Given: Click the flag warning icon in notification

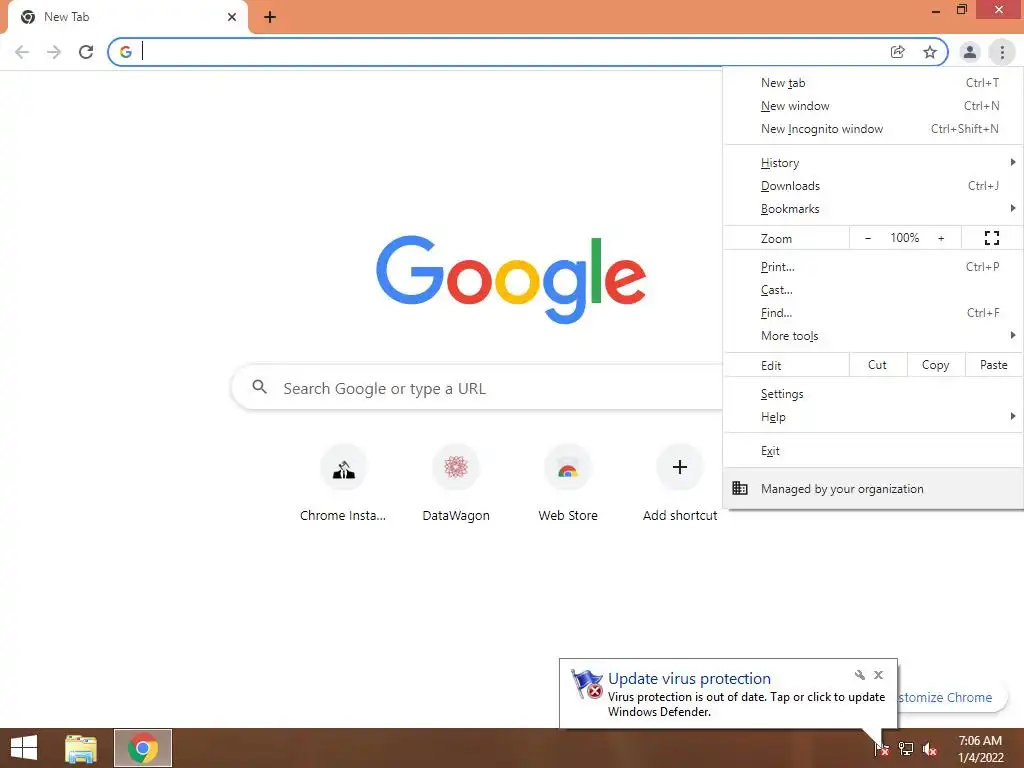Looking at the screenshot, I should tap(586, 684).
